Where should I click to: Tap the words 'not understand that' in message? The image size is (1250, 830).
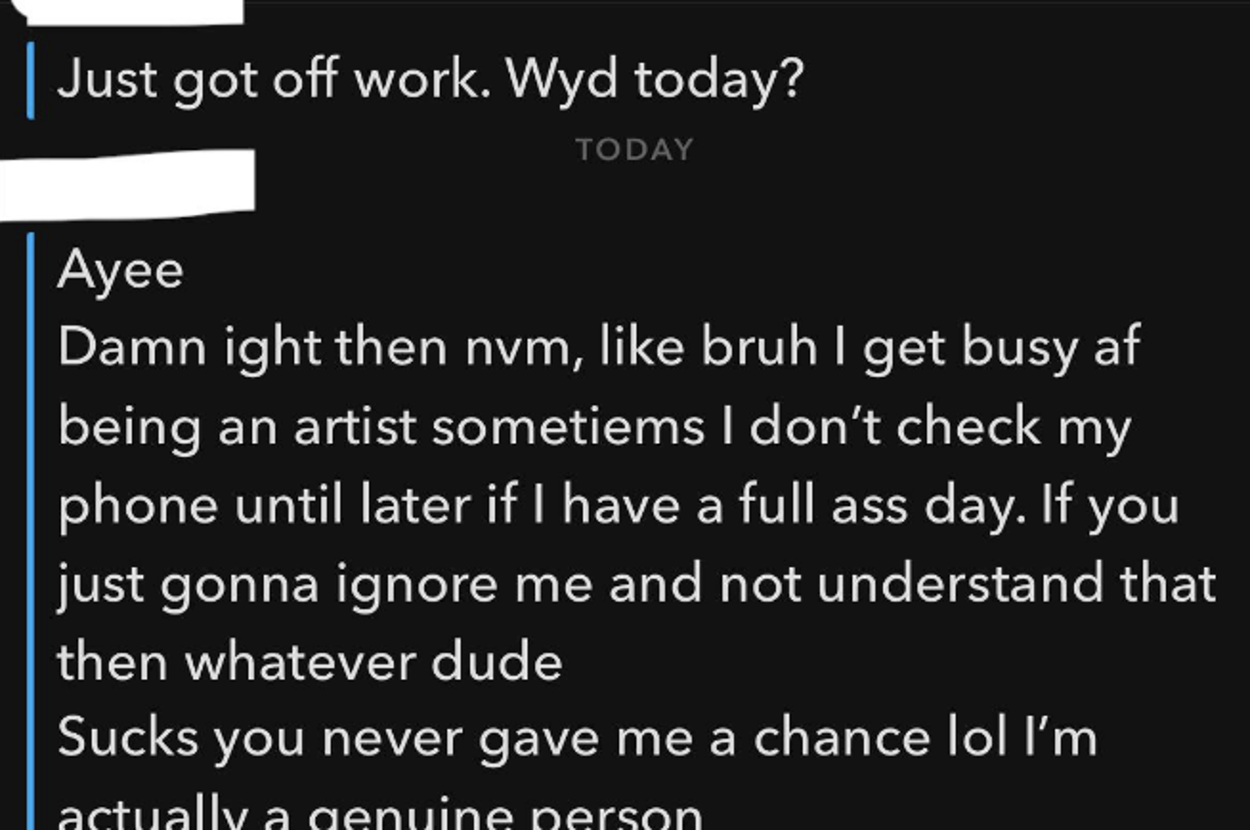(x=968, y=583)
